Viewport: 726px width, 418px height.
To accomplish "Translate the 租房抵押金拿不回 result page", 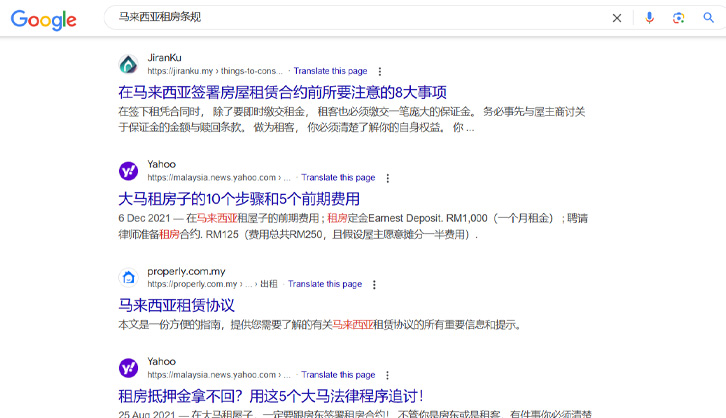I will click(338, 374).
